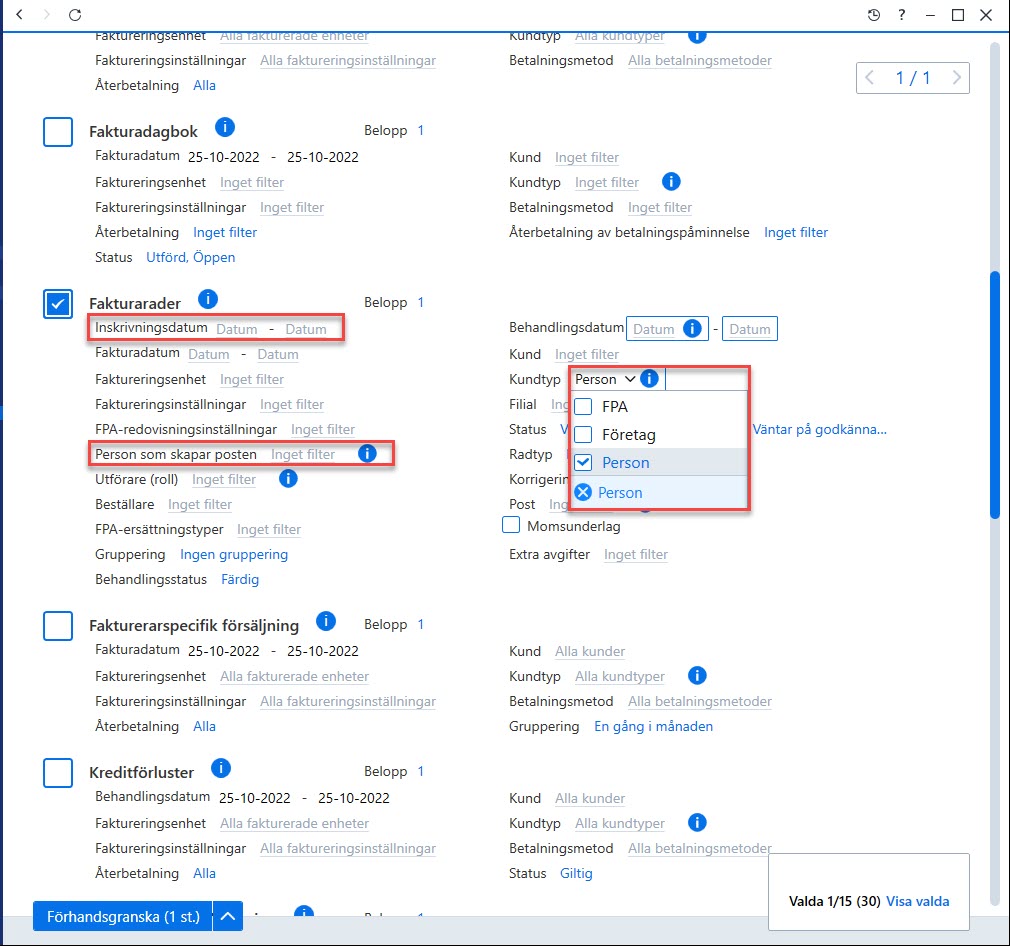The height and width of the screenshot is (946, 1010).
Task: Open Återbetalning av betalningspåminnelse Inget filter
Action: click(x=796, y=232)
